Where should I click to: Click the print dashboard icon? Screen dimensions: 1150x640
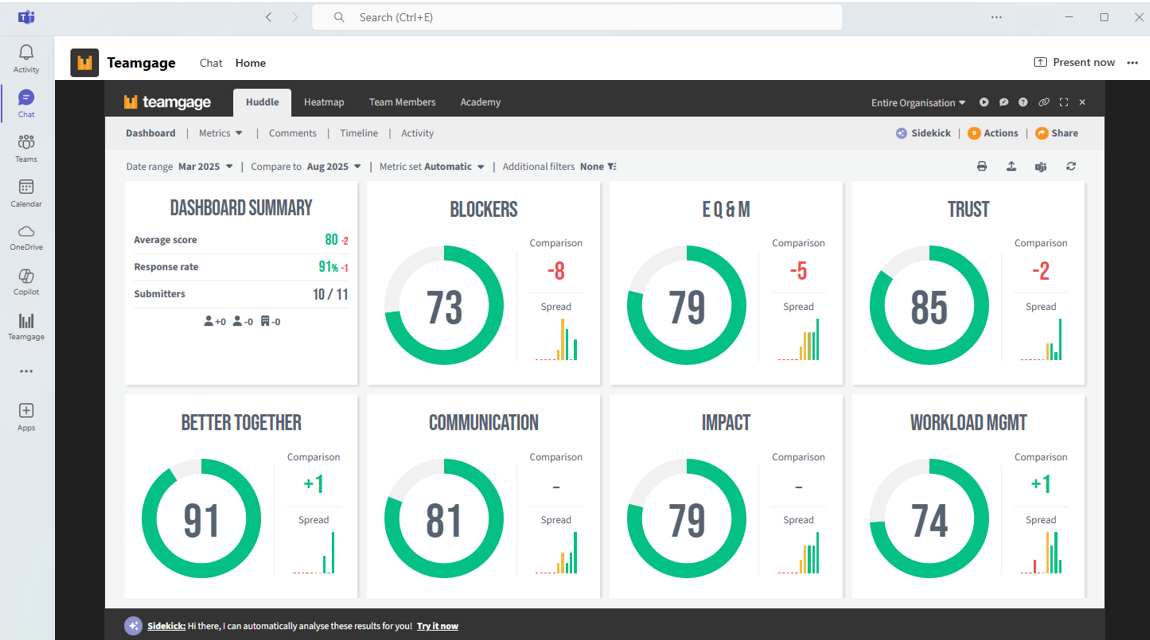point(982,167)
